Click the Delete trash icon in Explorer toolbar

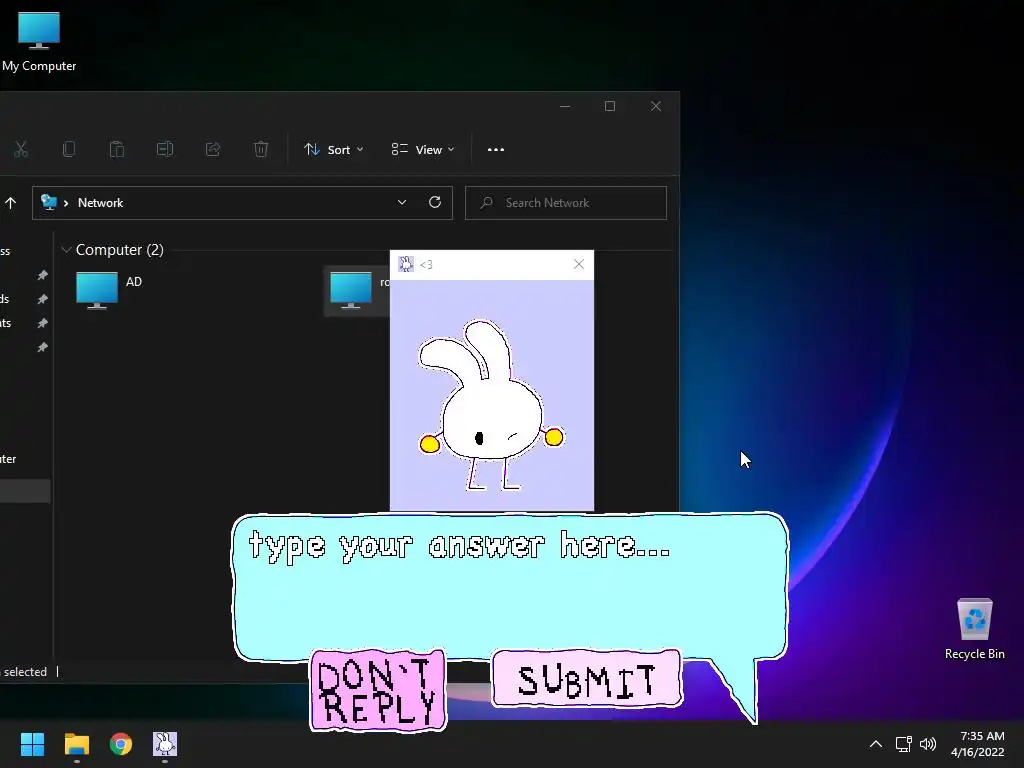click(261, 150)
